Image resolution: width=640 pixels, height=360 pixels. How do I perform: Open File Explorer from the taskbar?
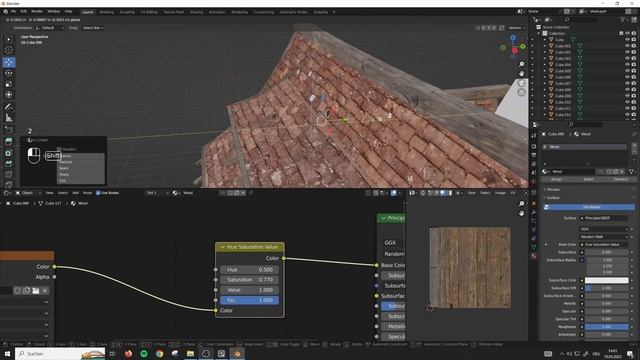tap(190, 353)
